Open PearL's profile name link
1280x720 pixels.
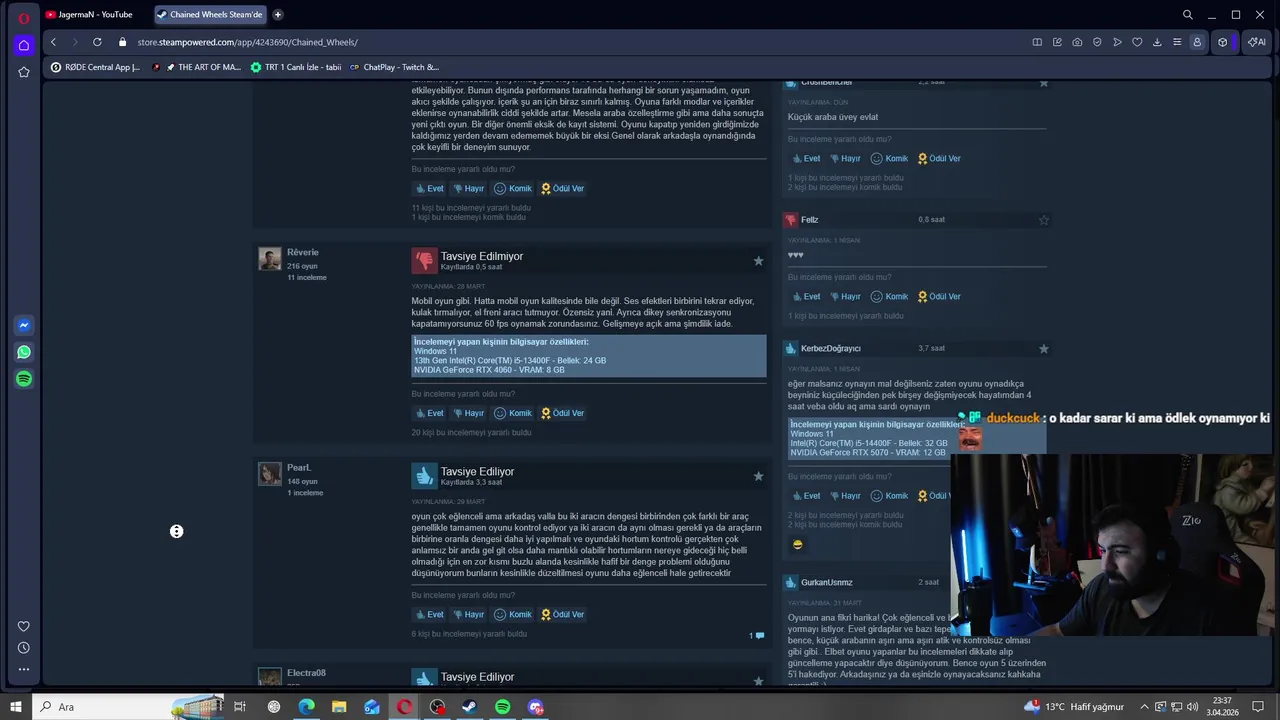coord(299,467)
